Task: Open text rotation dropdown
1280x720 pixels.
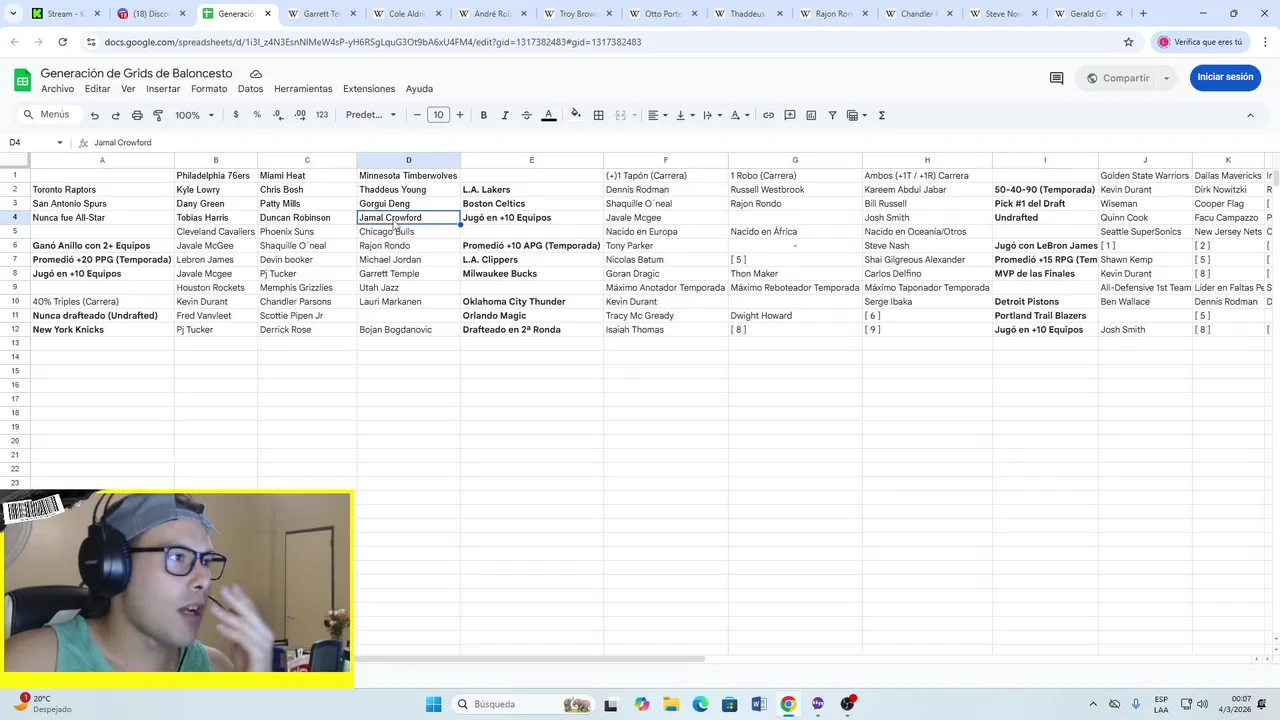Action: coord(740,115)
